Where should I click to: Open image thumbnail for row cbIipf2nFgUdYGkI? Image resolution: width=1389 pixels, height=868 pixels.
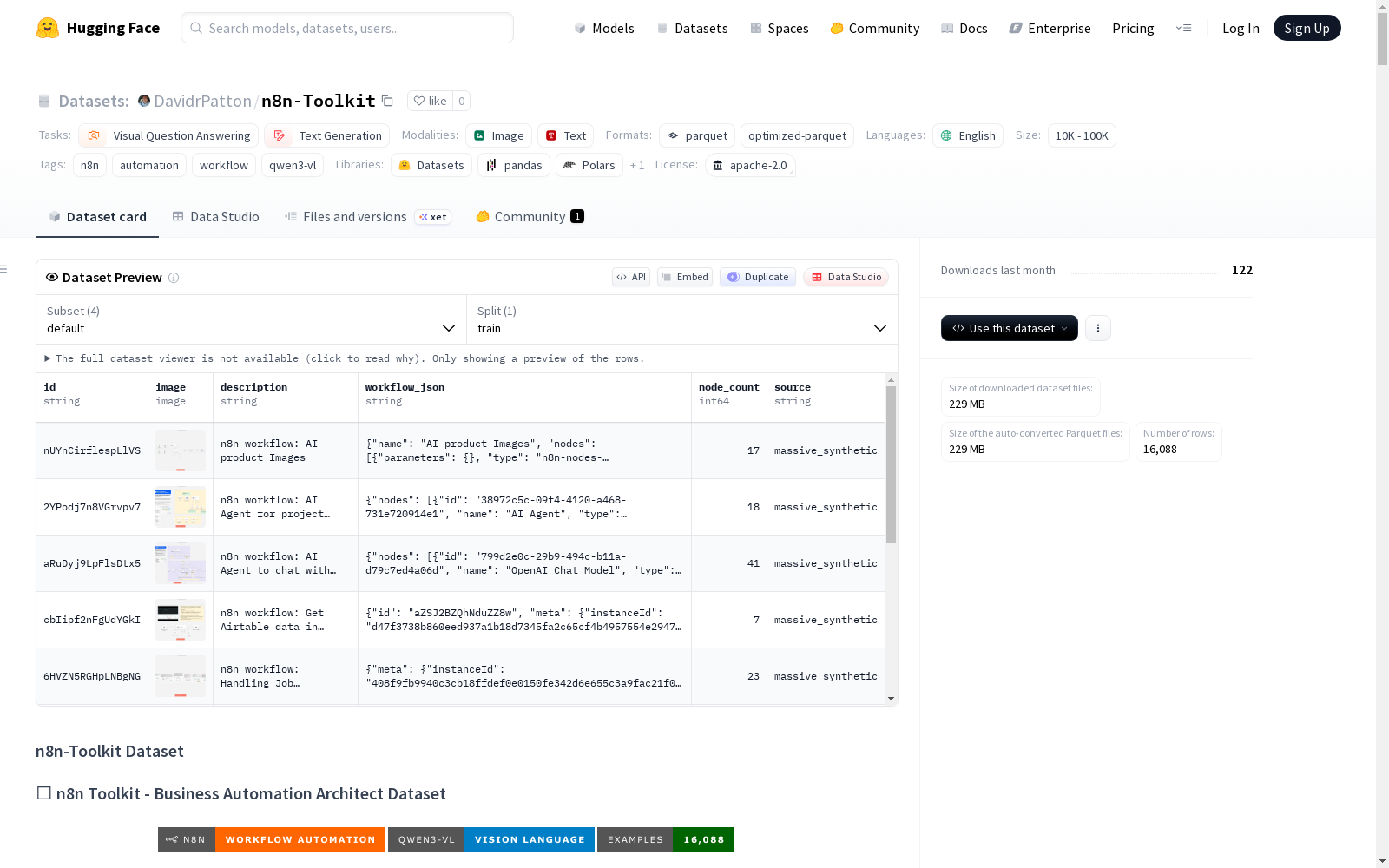click(x=181, y=620)
